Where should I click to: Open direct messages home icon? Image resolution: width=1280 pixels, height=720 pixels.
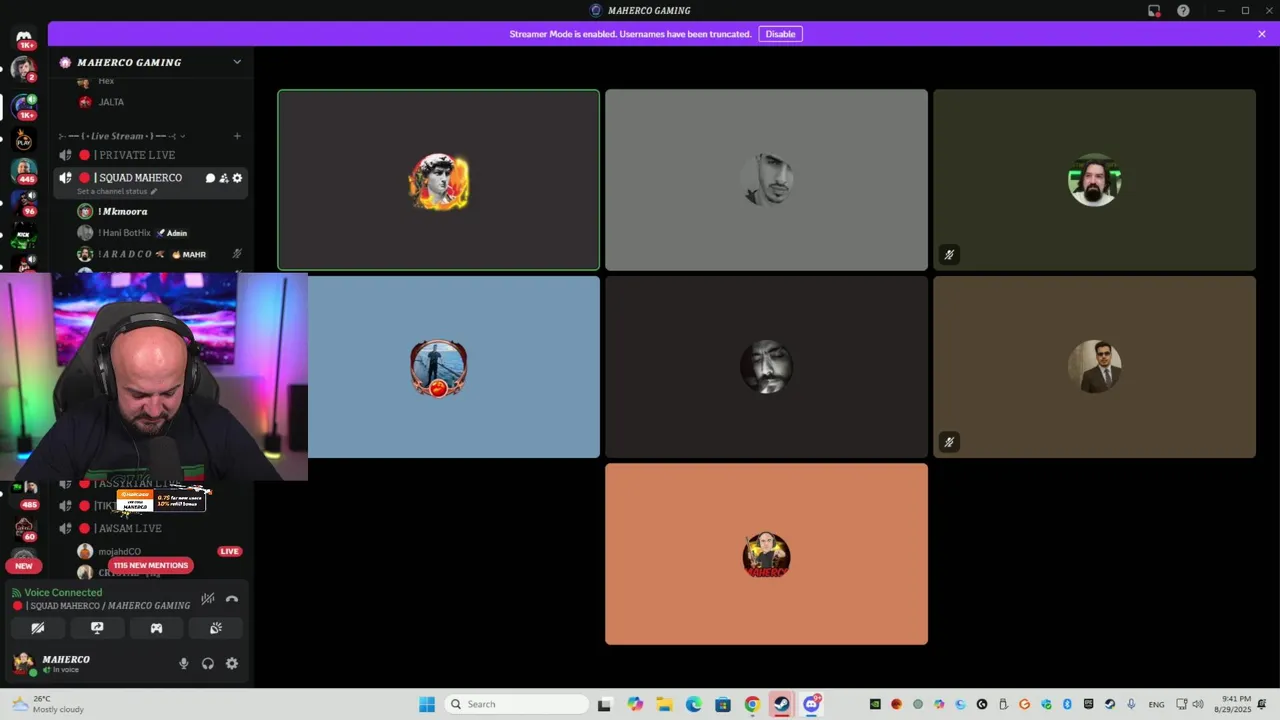[24, 37]
